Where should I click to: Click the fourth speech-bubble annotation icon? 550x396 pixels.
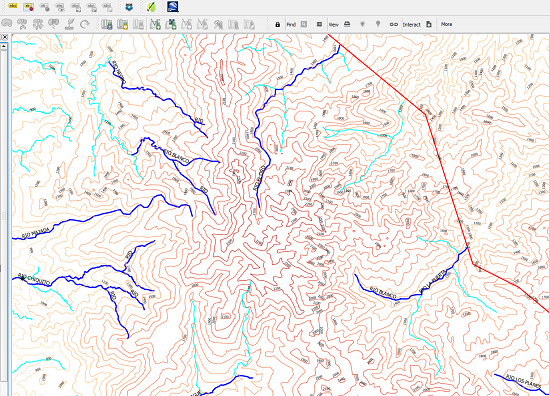click(x=53, y=24)
